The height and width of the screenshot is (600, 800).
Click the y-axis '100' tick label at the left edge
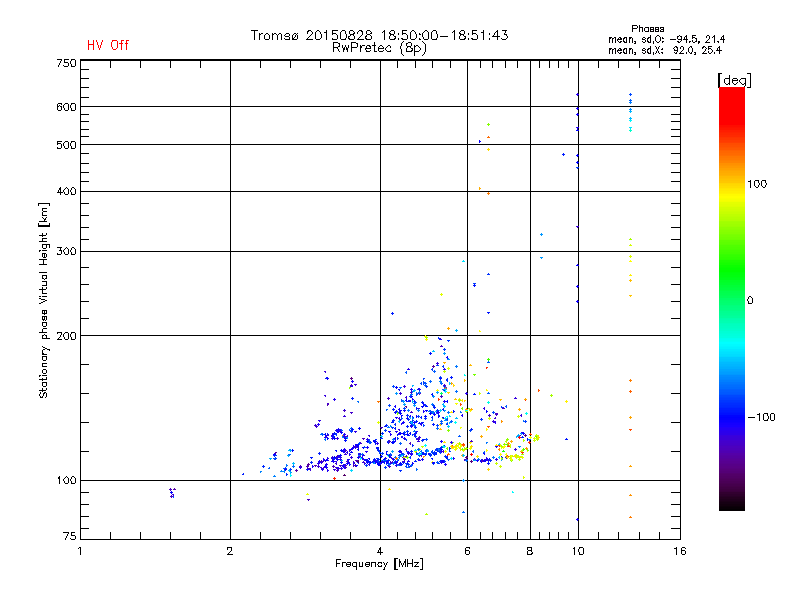(66, 480)
